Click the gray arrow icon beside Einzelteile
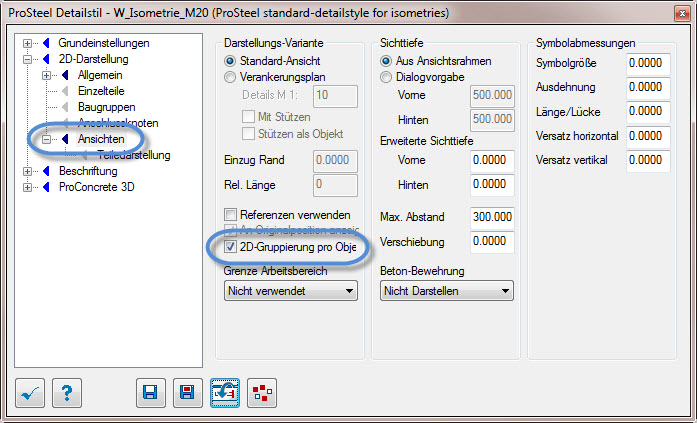The height and width of the screenshot is (423, 697). (65, 92)
